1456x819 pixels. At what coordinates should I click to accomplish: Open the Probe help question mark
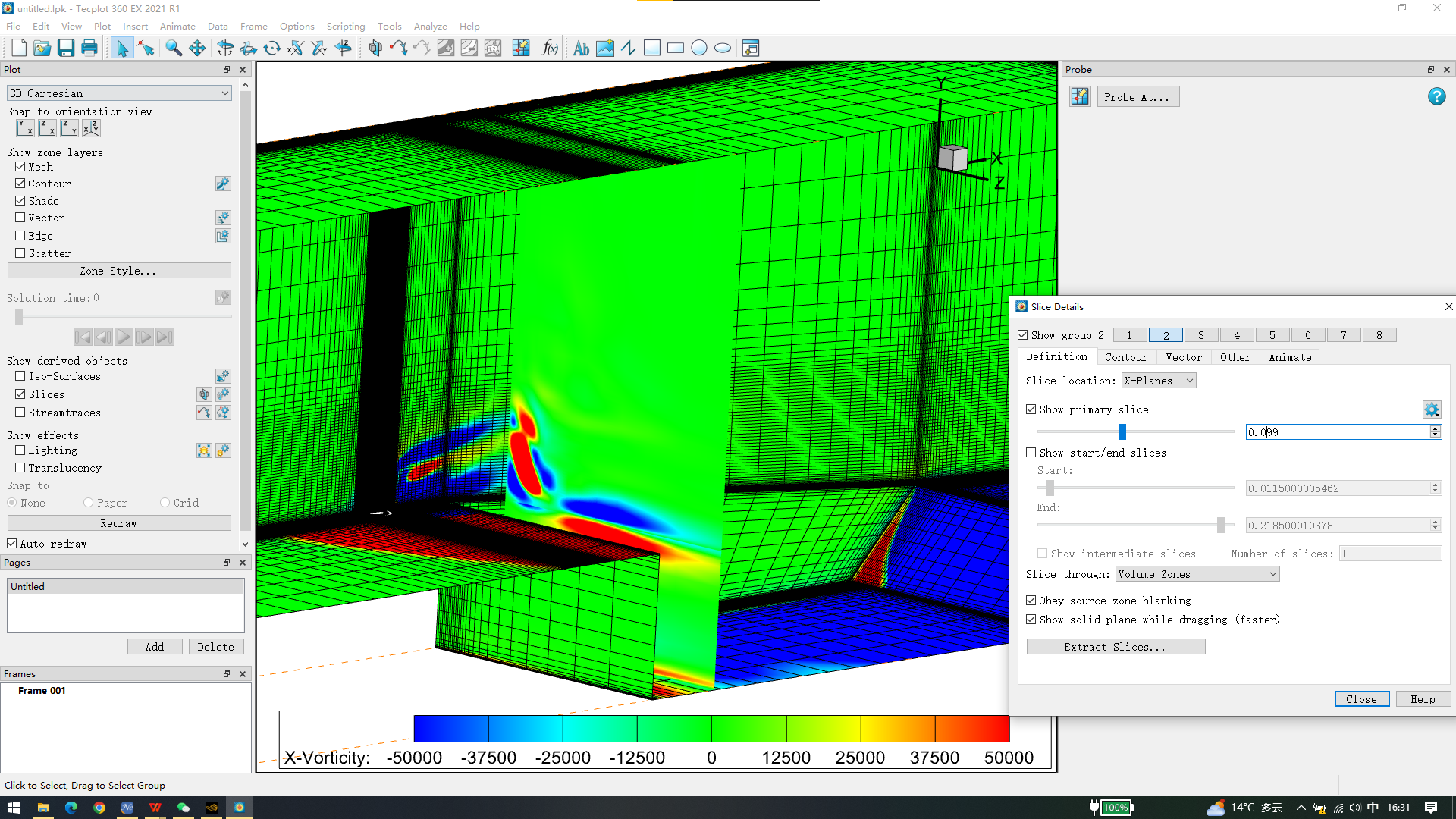click(1436, 96)
